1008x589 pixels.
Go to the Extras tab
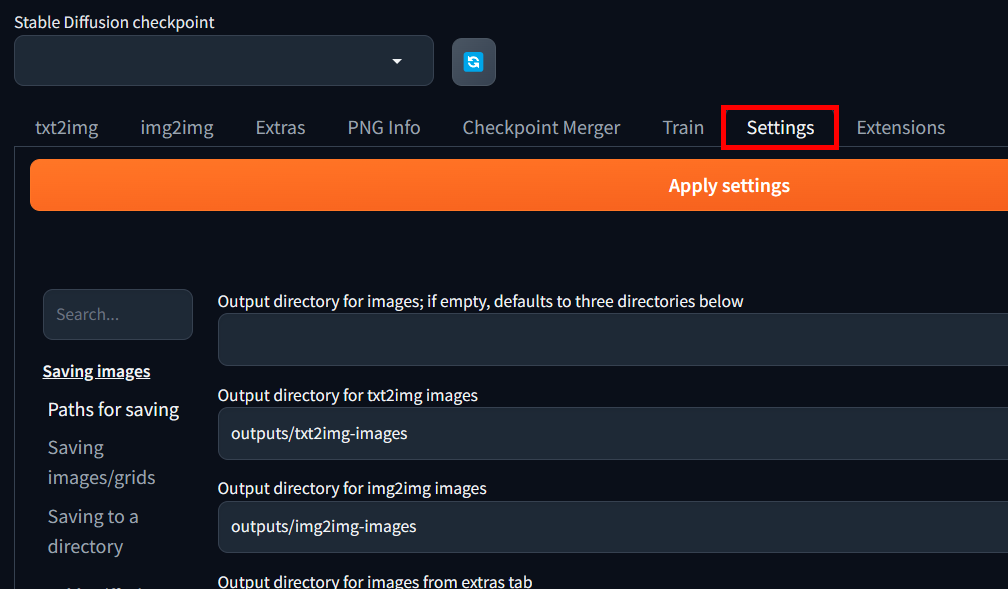pos(280,128)
